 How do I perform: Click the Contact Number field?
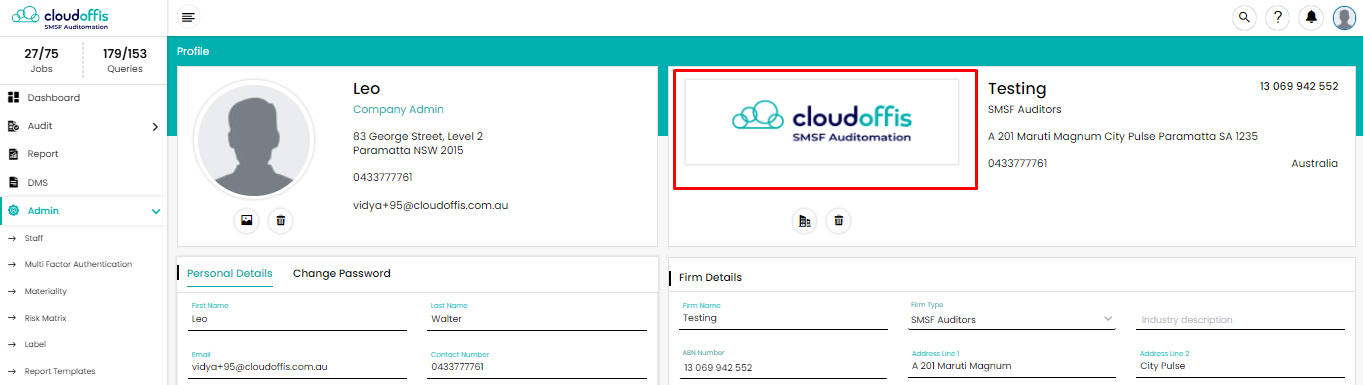coord(538,367)
